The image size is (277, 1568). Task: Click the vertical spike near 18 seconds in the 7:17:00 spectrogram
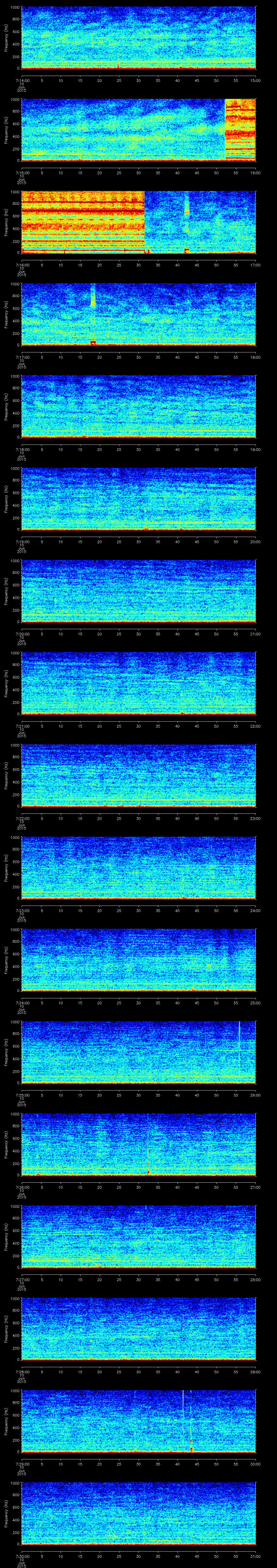(x=93, y=313)
